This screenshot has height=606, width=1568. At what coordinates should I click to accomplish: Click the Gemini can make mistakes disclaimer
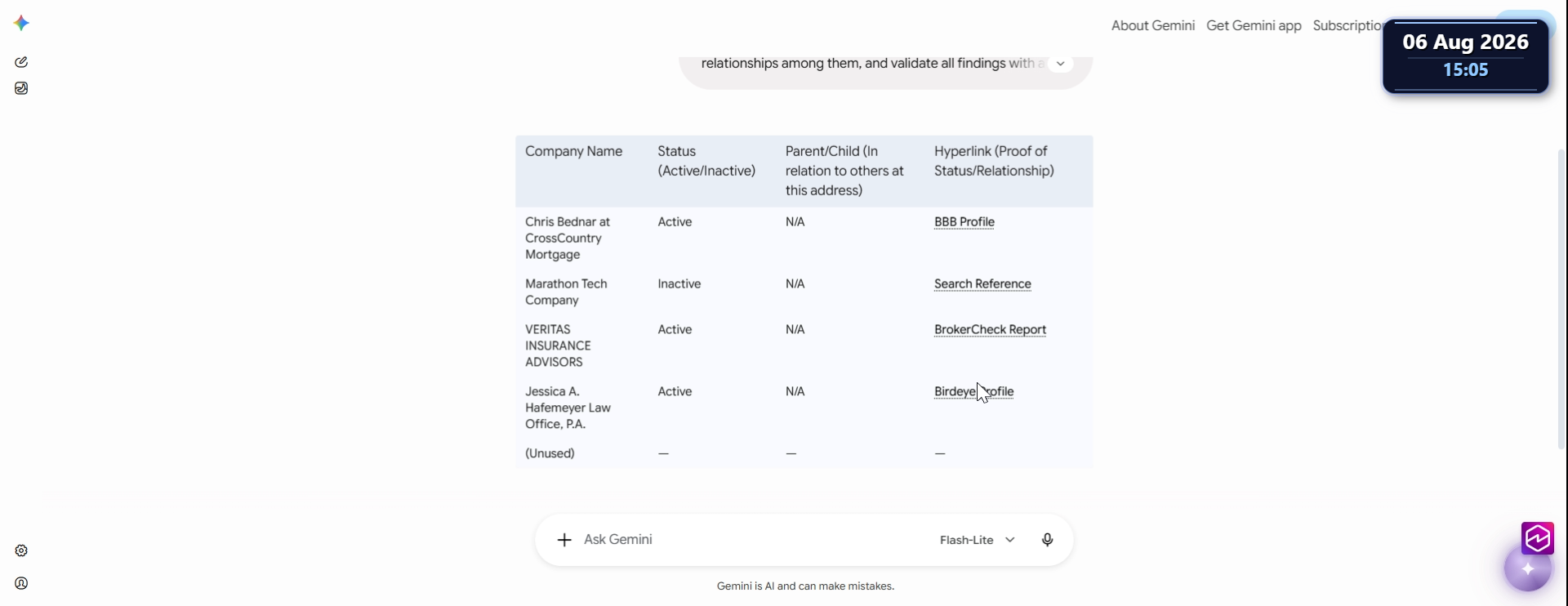805,586
